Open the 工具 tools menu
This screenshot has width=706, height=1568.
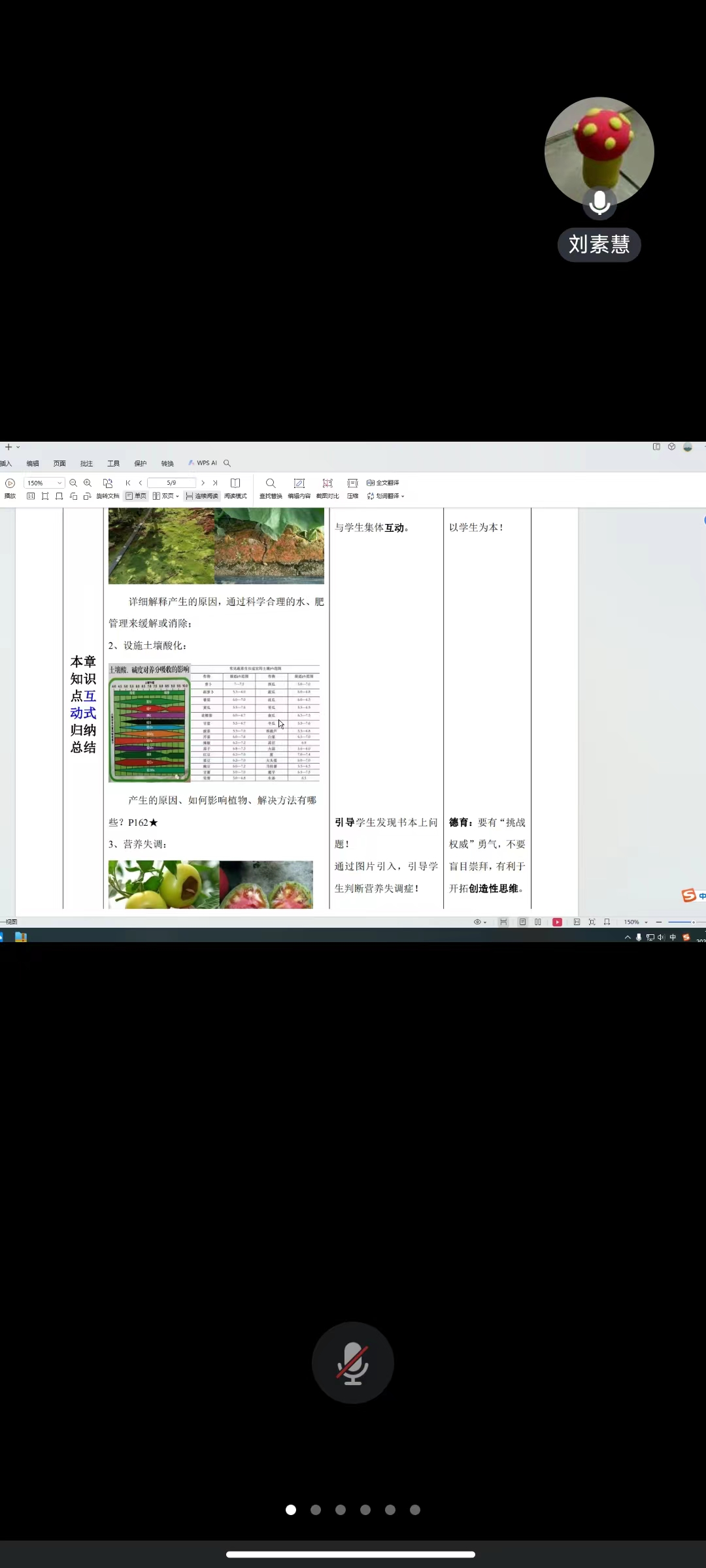click(113, 463)
